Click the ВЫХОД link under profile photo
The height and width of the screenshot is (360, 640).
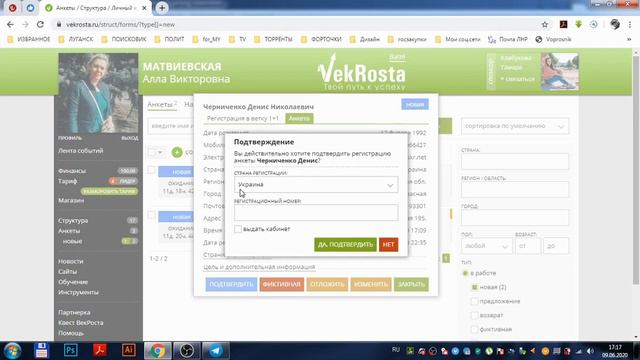(x=130, y=138)
